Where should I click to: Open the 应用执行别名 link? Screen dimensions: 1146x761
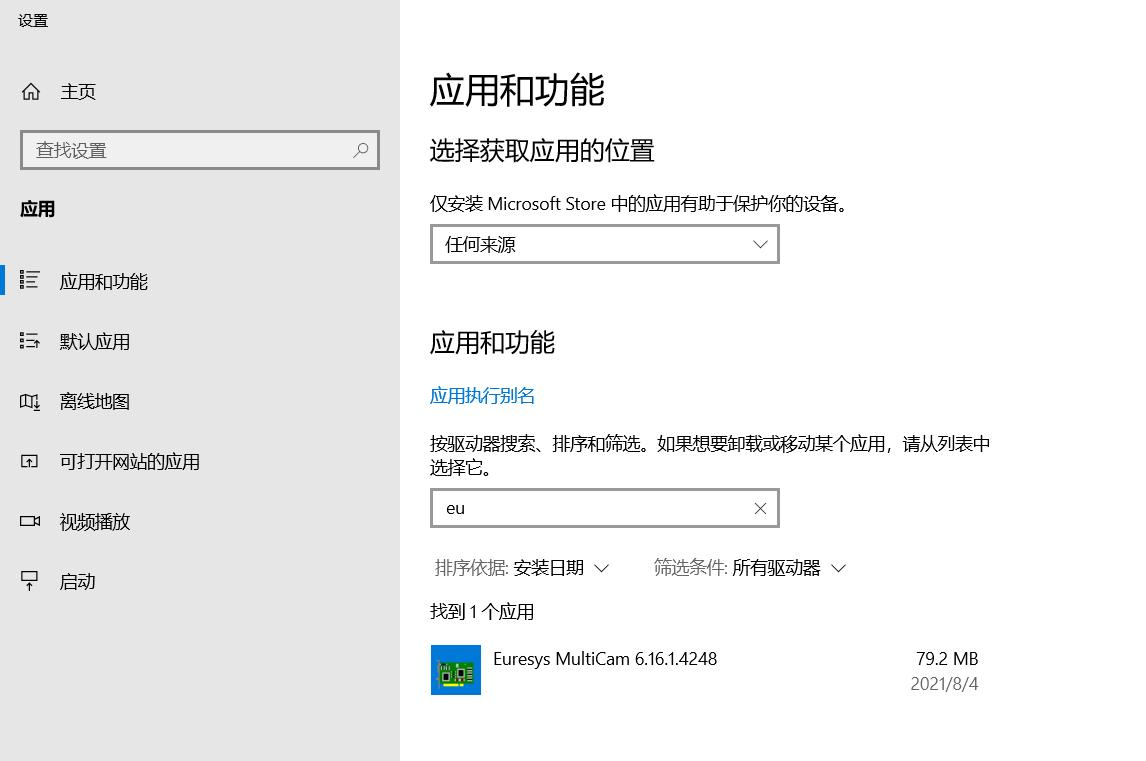click(x=482, y=396)
